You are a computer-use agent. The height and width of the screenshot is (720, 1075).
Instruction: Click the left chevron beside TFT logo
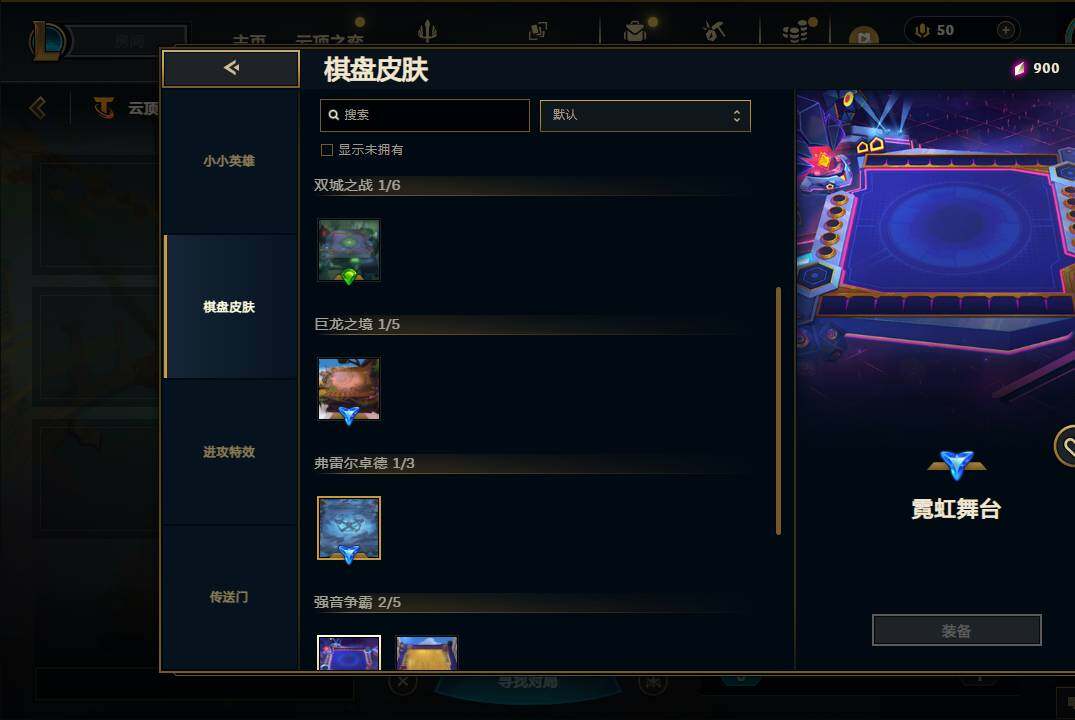pos(38,107)
